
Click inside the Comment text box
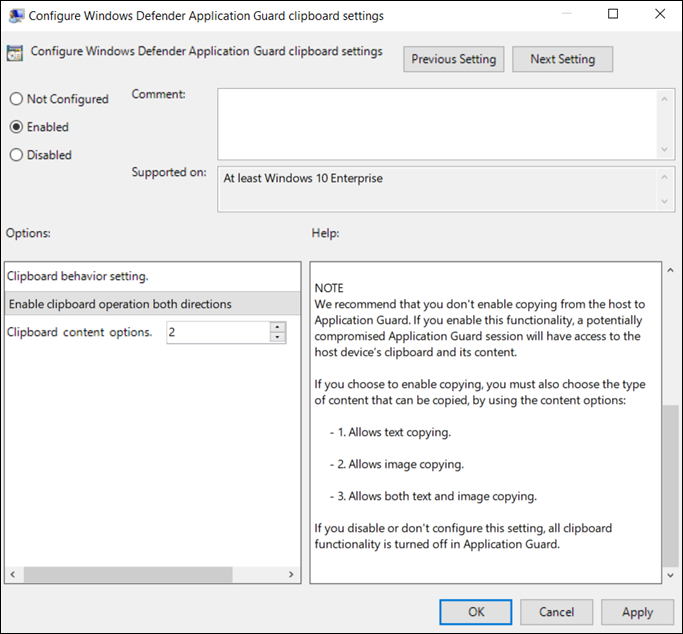pyautogui.click(x=435, y=122)
